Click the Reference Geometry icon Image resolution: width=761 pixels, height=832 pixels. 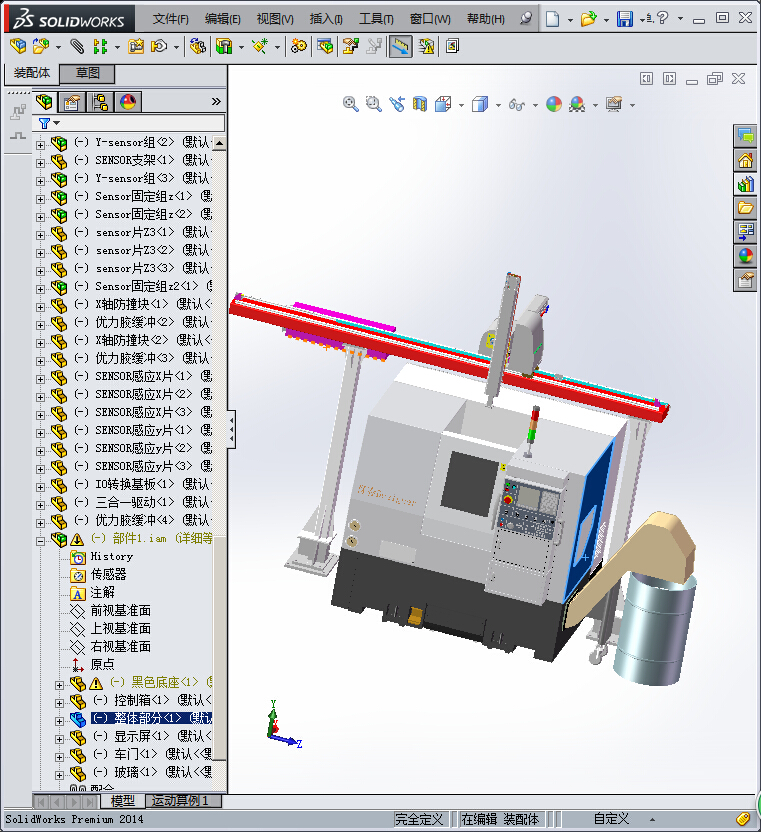tap(260, 47)
